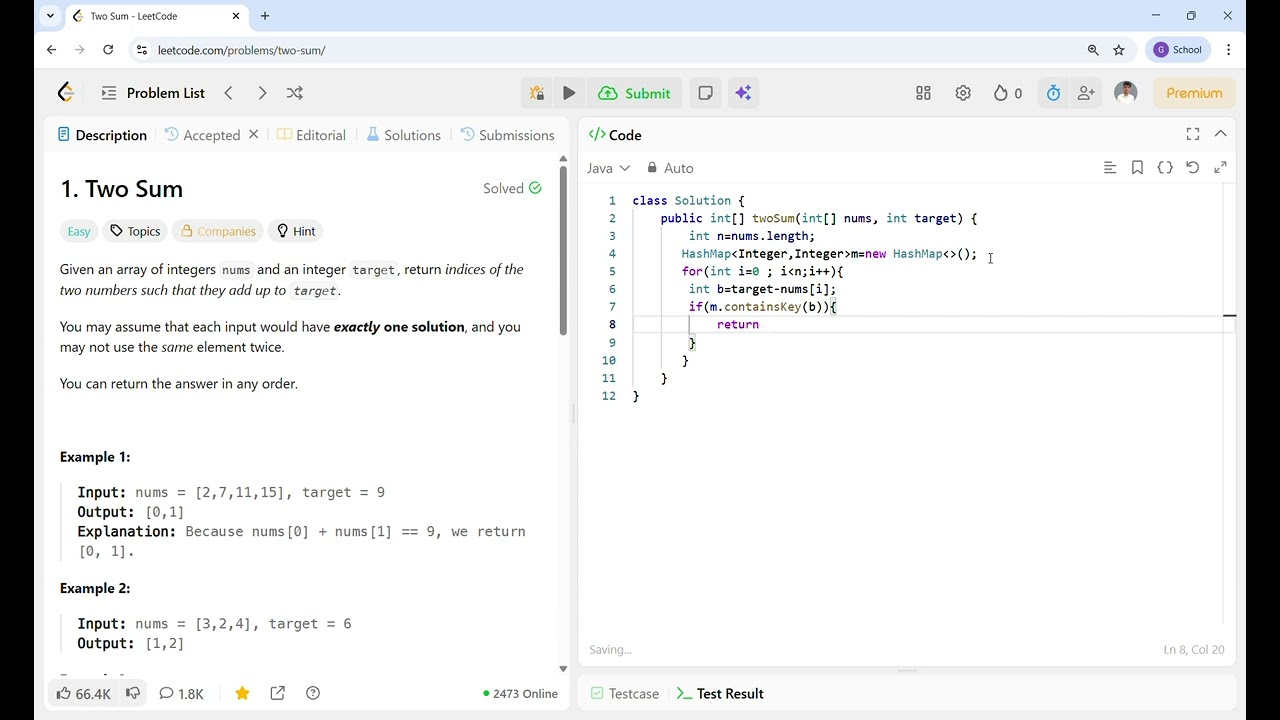Click the HashMap declaration on line 4

tap(829, 254)
